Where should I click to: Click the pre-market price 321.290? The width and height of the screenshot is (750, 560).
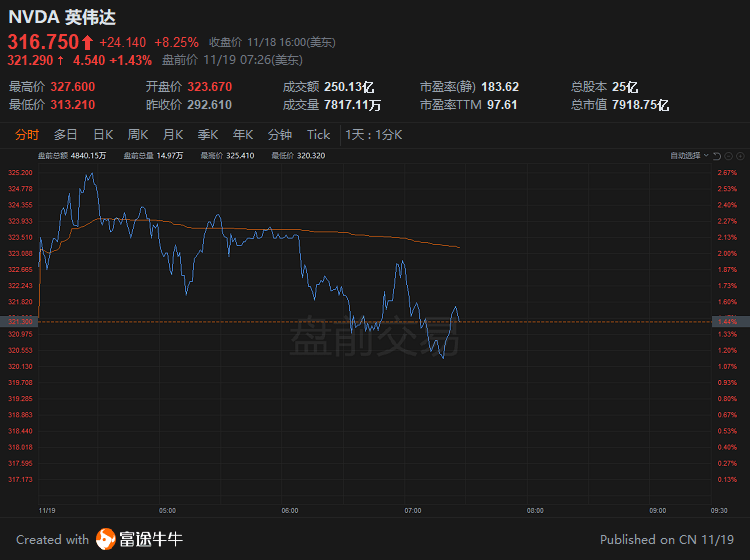point(30,60)
